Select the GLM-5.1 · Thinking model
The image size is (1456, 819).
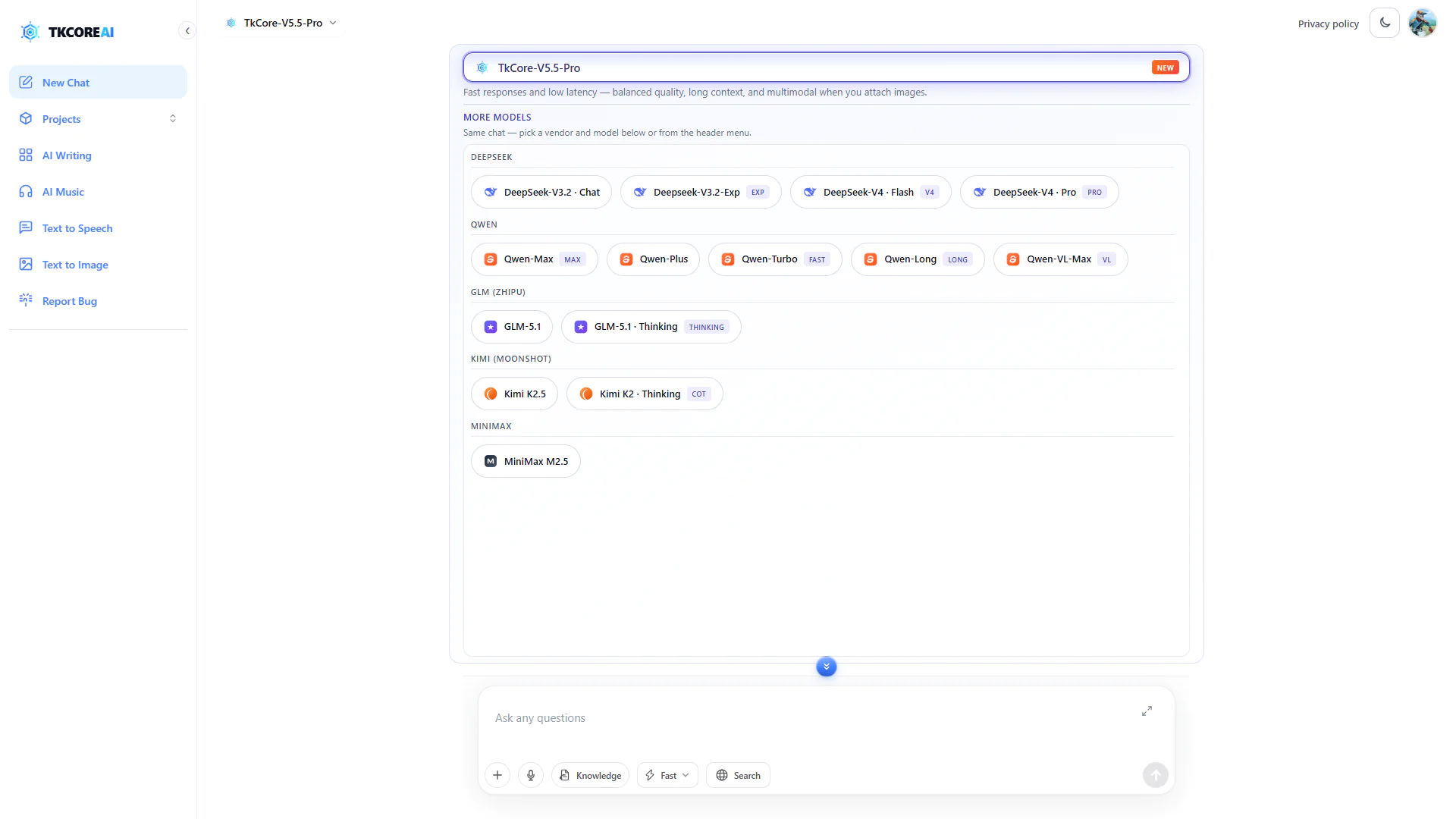(x=651, y=327)
